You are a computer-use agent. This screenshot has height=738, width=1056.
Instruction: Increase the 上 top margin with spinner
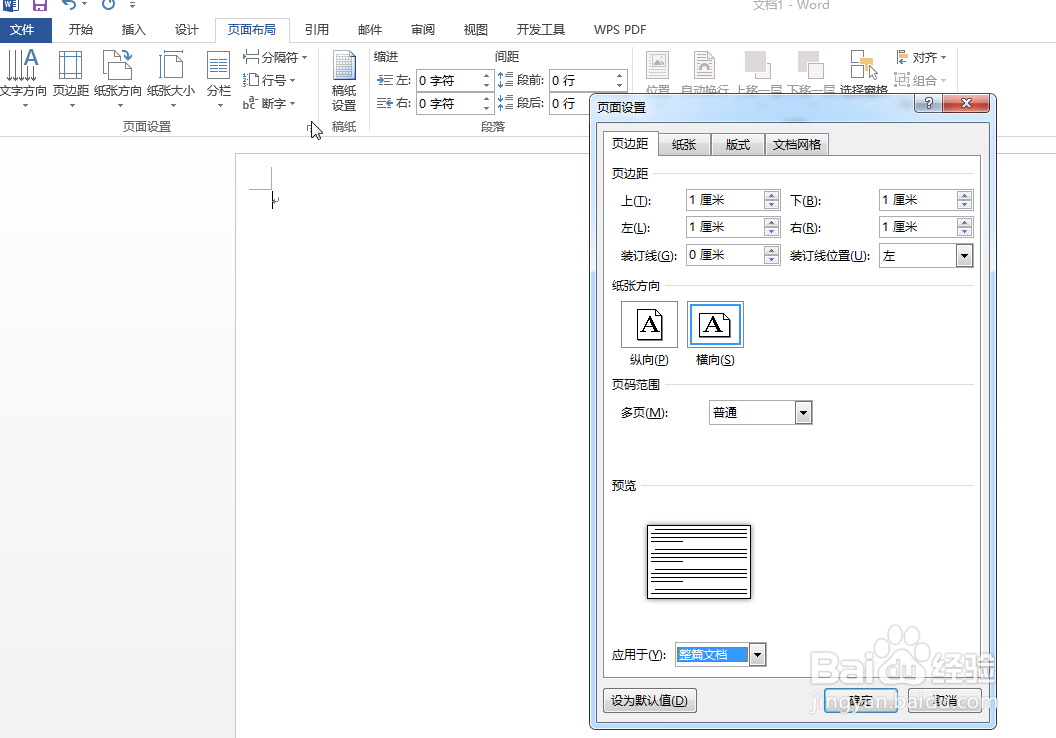[x=772, y=195]
